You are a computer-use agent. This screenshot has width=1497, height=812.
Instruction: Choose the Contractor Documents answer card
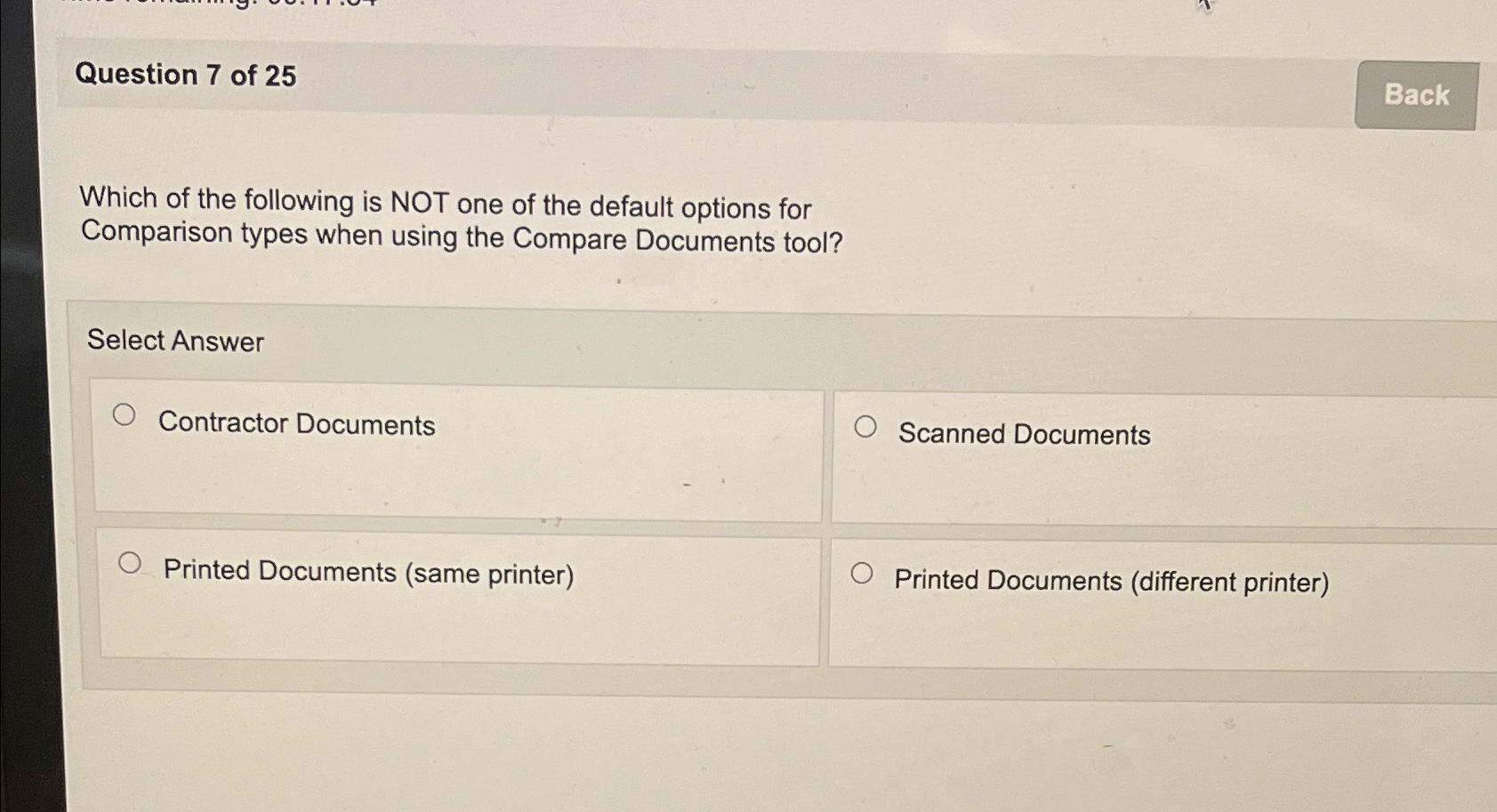459,453
